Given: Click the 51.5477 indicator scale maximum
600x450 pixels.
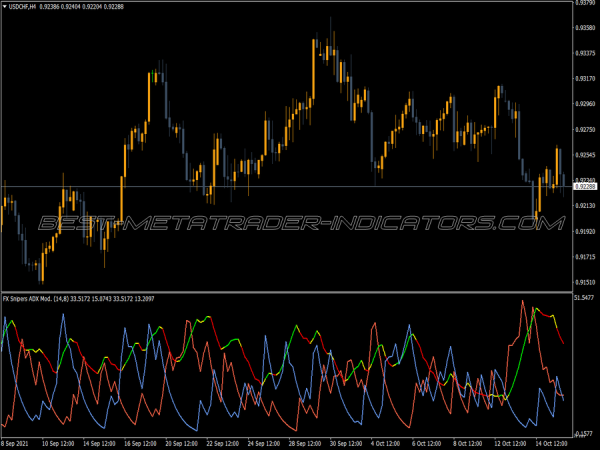Looking at the screenshot, I should pyautogui.click(x=585, y=298).
